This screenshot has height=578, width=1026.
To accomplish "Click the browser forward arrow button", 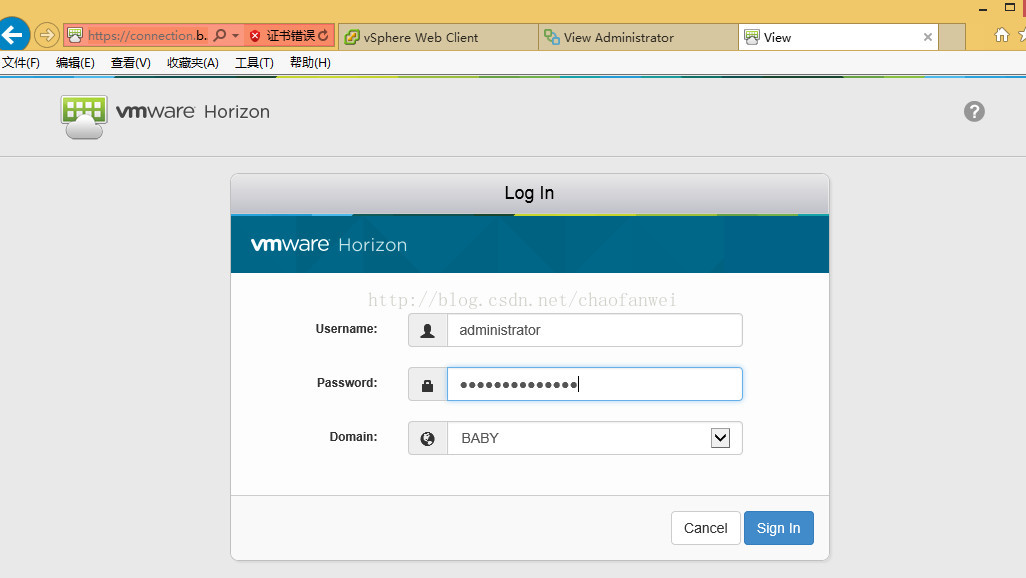I will point(46,35).
